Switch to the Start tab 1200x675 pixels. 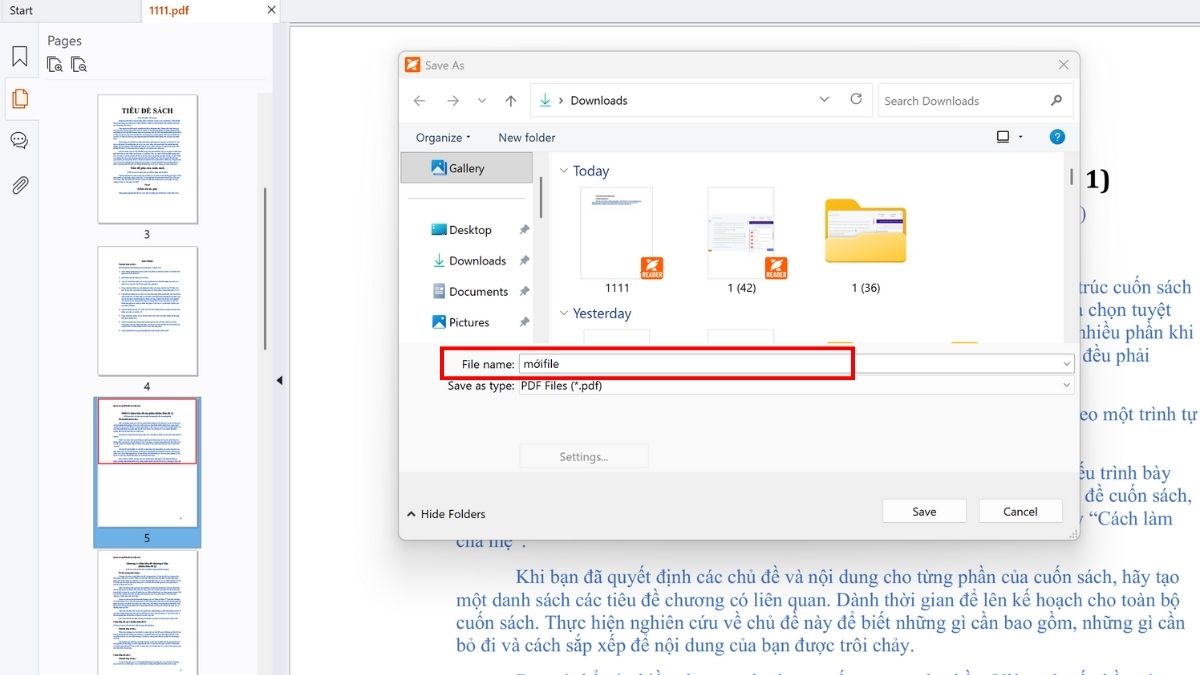[22, 9]
